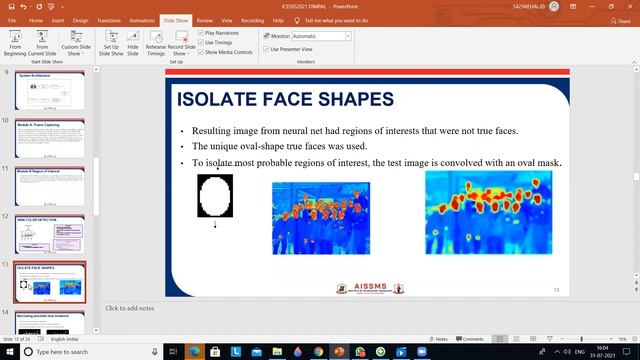Image resolution: width=640 pixels, height=360 pixels.
Task: Open the language ENG indicator
Action: 580,351
